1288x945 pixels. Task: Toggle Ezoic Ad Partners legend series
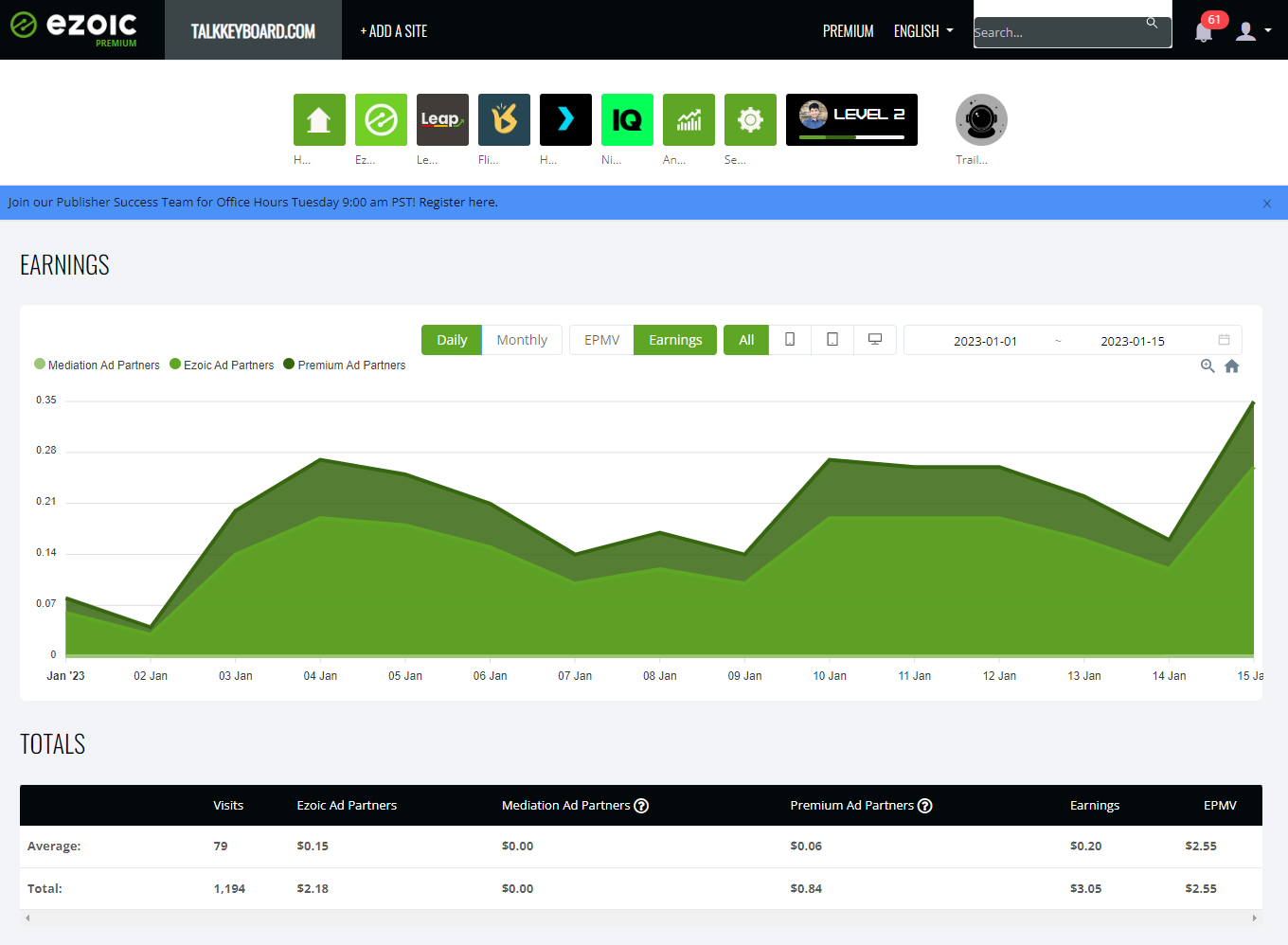[x=222, y=365]
